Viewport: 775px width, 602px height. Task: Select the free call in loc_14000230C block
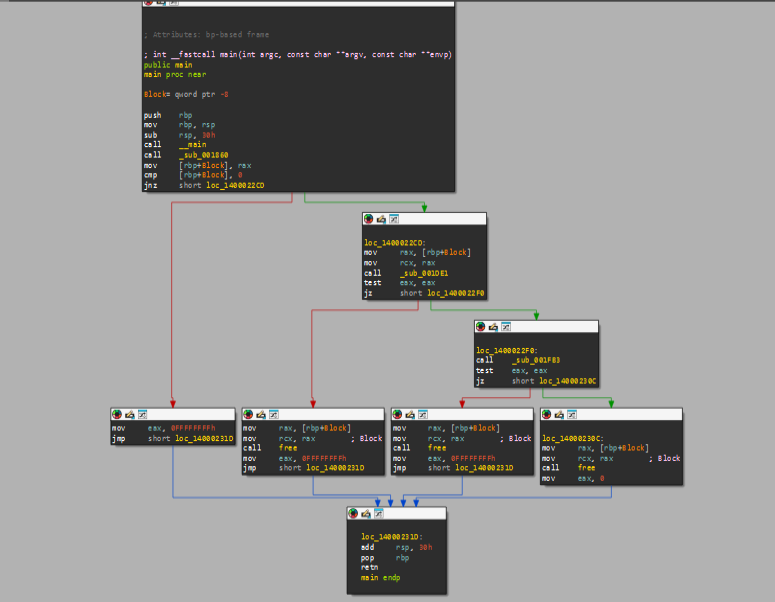(x=585, y=468)
